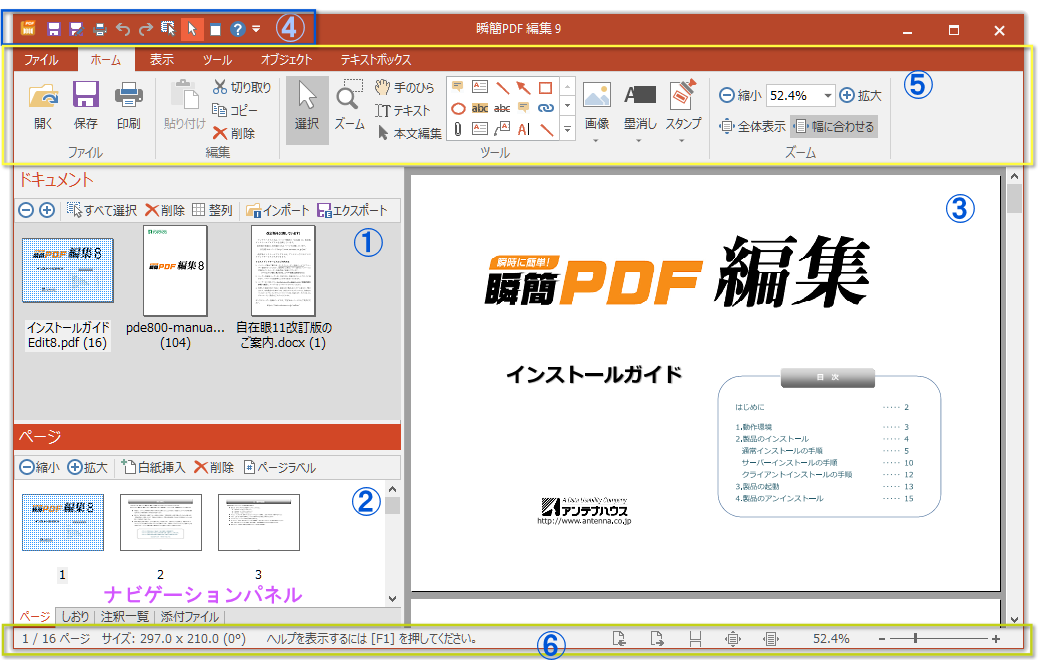Click next page icon in status bar
This screenshot has width=1038, height=662.
point(657,639)
